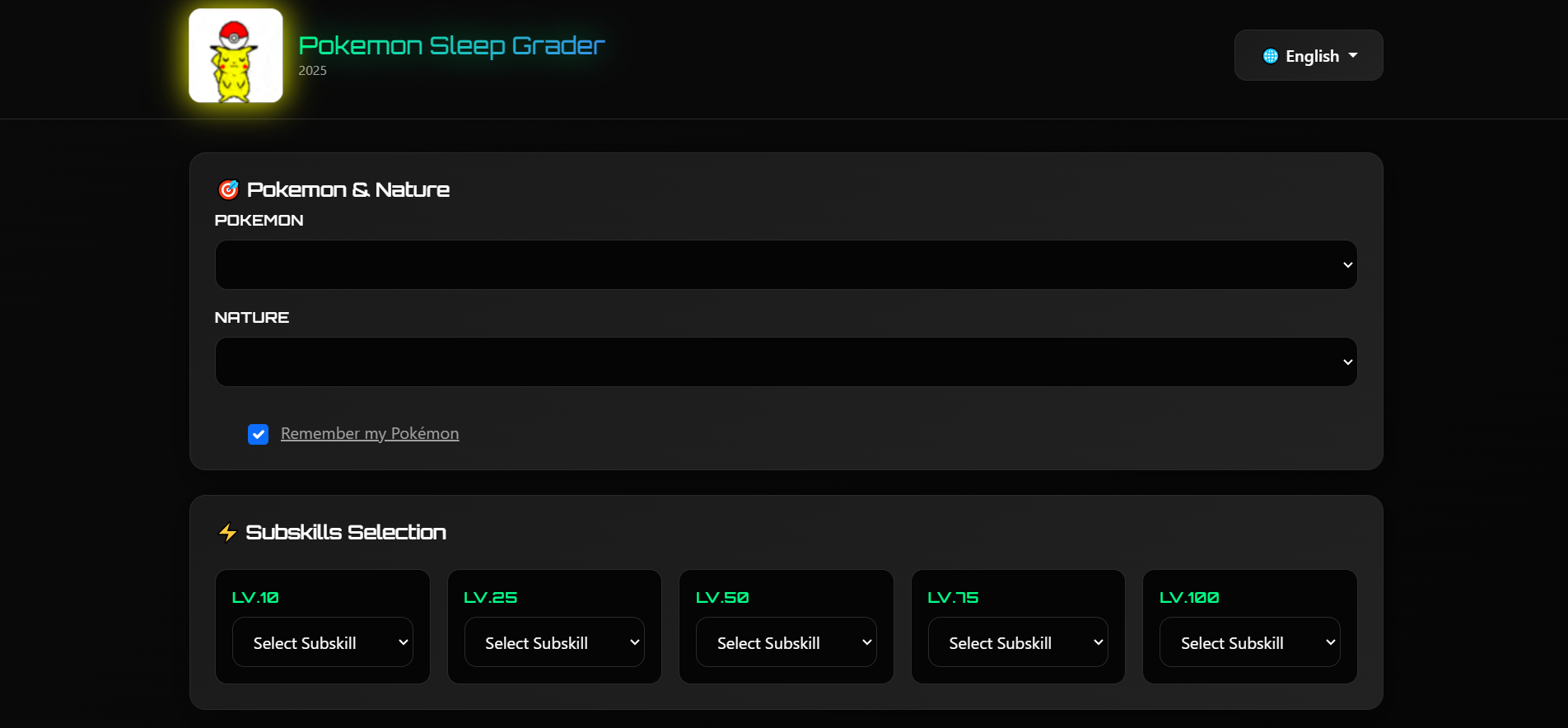This screenshot has width=1568, height=728.
Task: Open the LV.100 Select Subskill dropdown
Action: point(1250,642)
